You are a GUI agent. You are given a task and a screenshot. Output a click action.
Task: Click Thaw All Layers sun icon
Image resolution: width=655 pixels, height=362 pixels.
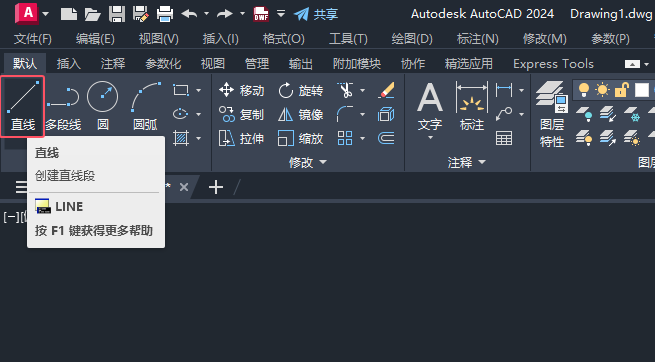[632, 138]
